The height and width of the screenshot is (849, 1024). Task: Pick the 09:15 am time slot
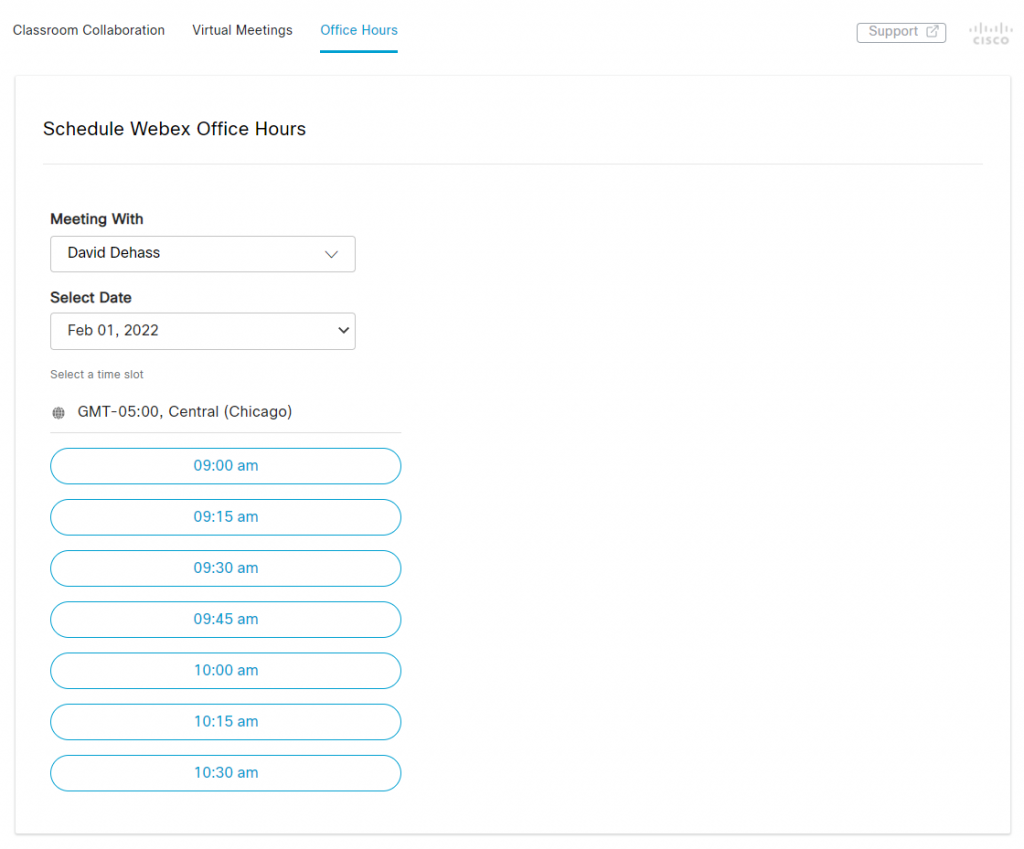click(x=225, y=517)
